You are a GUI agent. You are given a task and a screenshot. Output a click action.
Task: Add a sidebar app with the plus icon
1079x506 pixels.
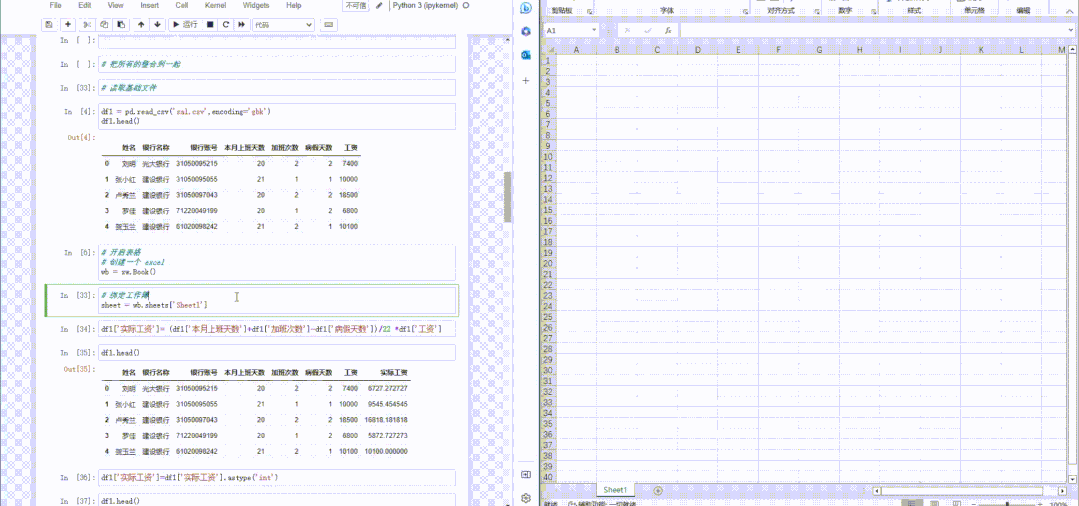click(x=526, y=81)
